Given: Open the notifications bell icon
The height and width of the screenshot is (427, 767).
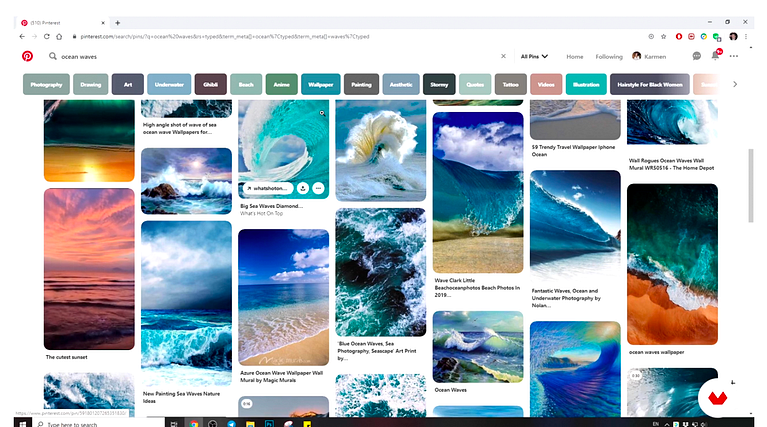Looking at the screenshot, I should coord(716,55).
